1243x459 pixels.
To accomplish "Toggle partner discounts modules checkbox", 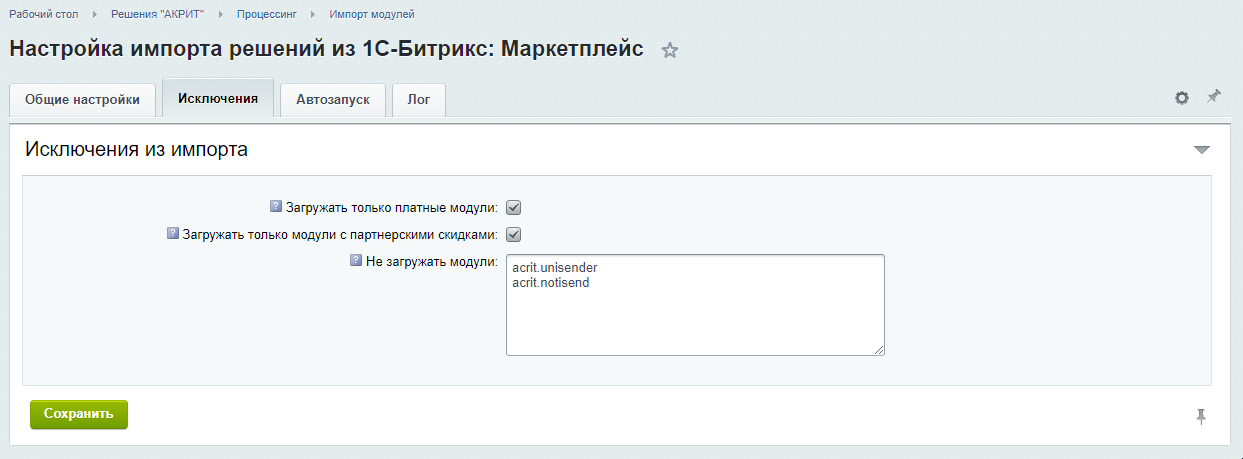I will [514, 235].
